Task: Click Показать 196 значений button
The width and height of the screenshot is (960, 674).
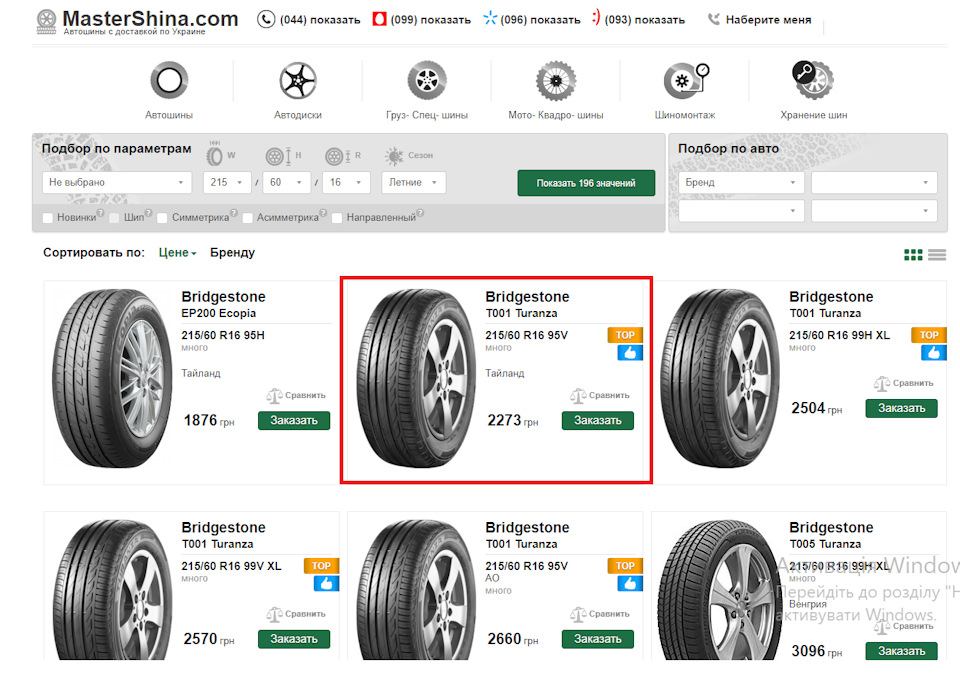Action: (586, 183)
